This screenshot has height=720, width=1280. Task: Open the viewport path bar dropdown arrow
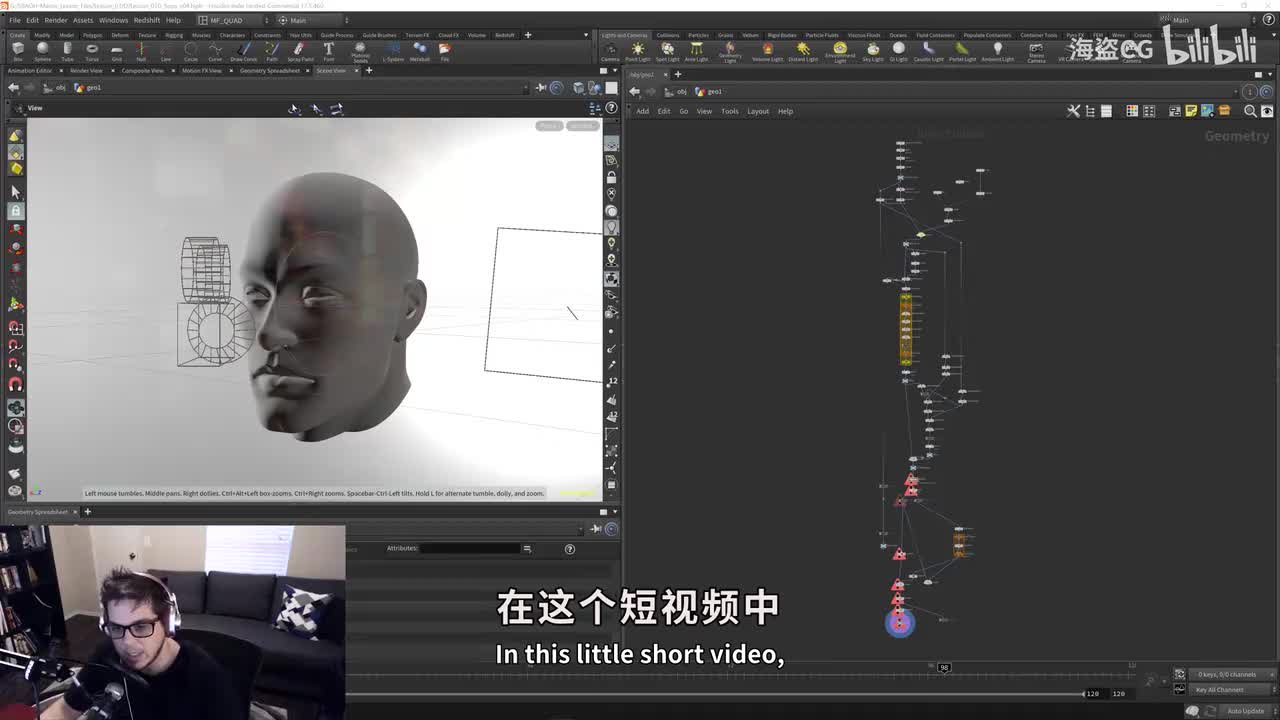[527, 87]
